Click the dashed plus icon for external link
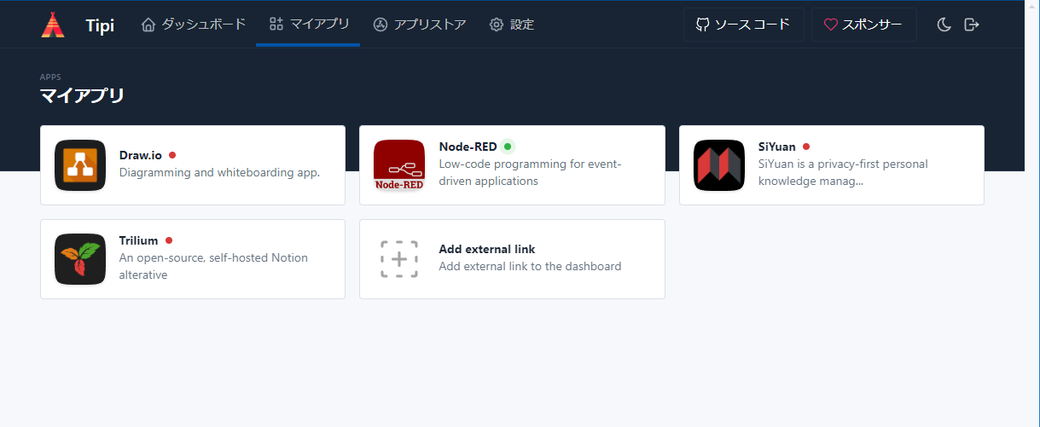This screenshot has width=1040, height=427. click(399, 259)
